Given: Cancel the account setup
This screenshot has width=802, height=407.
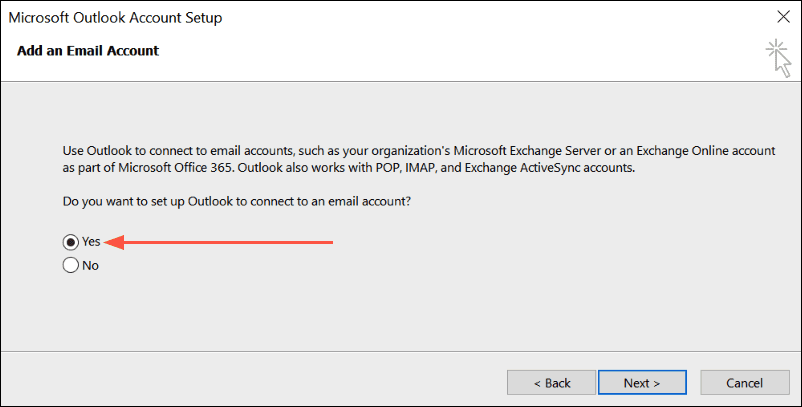Looking at the screenshot, I should tap(745, 383).
